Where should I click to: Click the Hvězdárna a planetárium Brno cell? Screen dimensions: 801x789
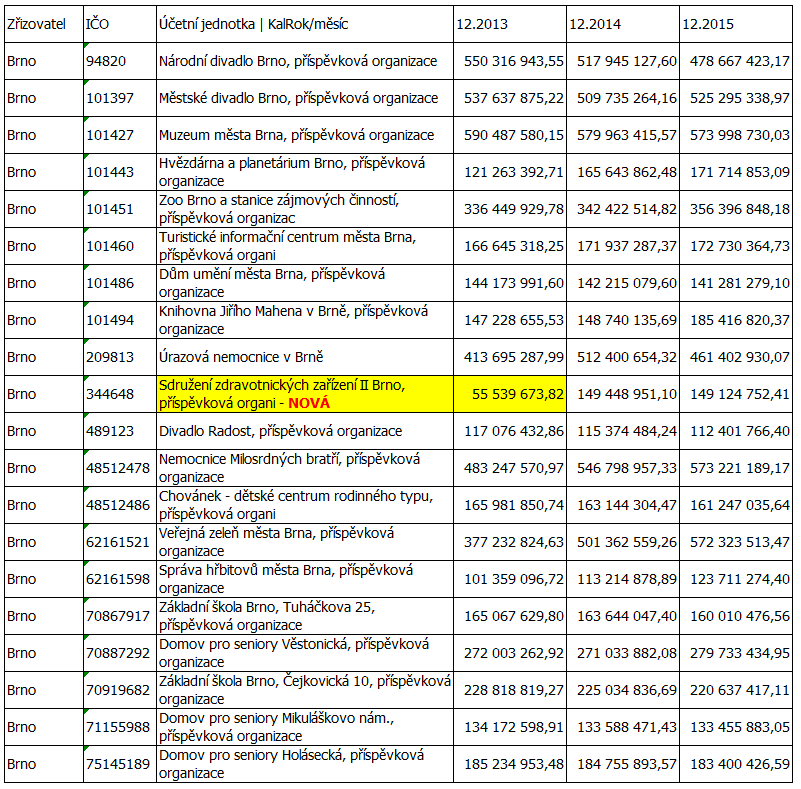(x=305, y=172)
